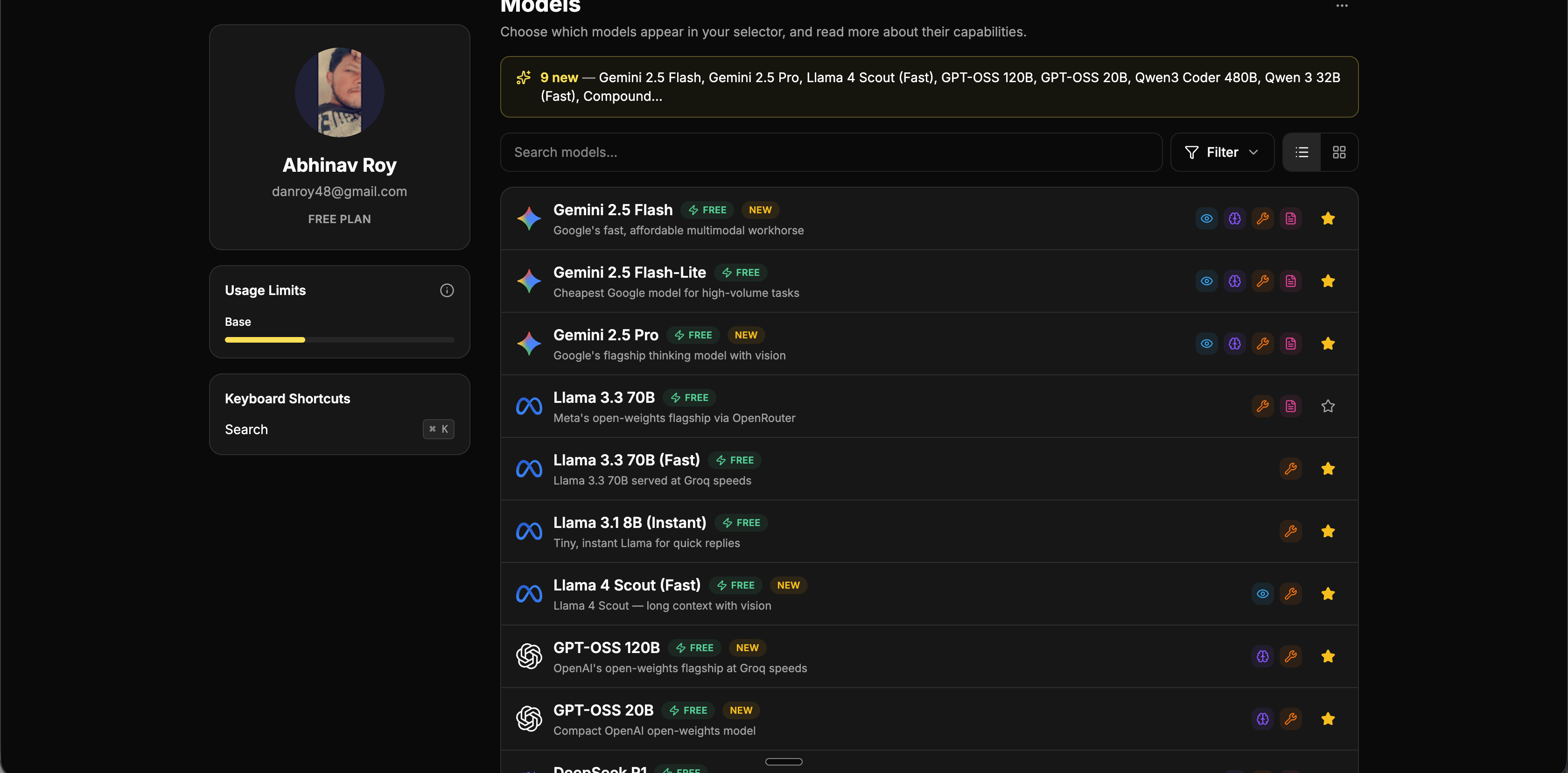1568x773 pixels.
Task: Click Abhinav Roy's profile avatar
Action: pyautogui.click(x=340, y=92)
